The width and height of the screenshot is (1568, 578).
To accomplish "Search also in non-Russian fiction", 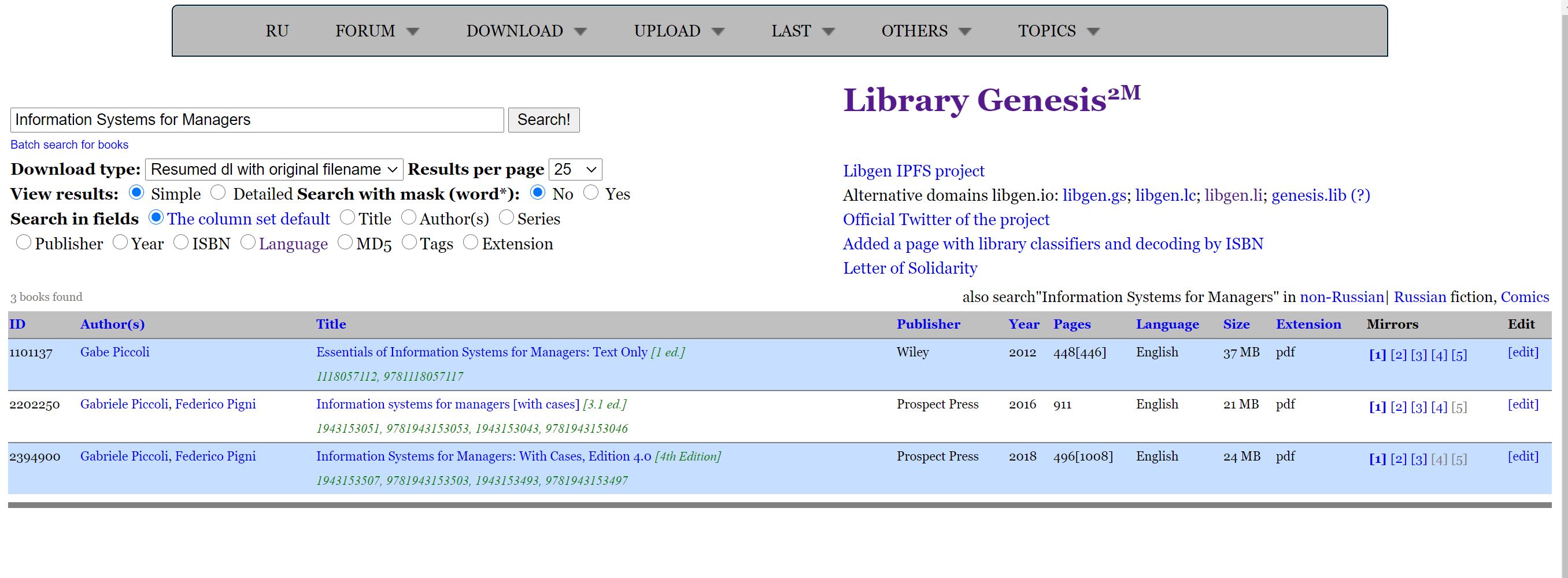I will pos(1341,297).
